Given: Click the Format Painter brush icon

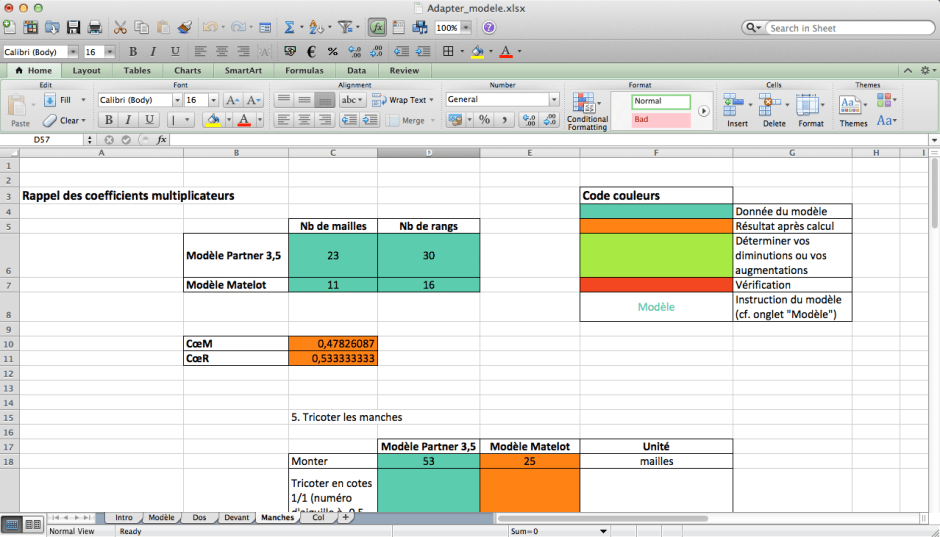Looking at the screenshot, I should pyautogui.click(x=183, y=28).
